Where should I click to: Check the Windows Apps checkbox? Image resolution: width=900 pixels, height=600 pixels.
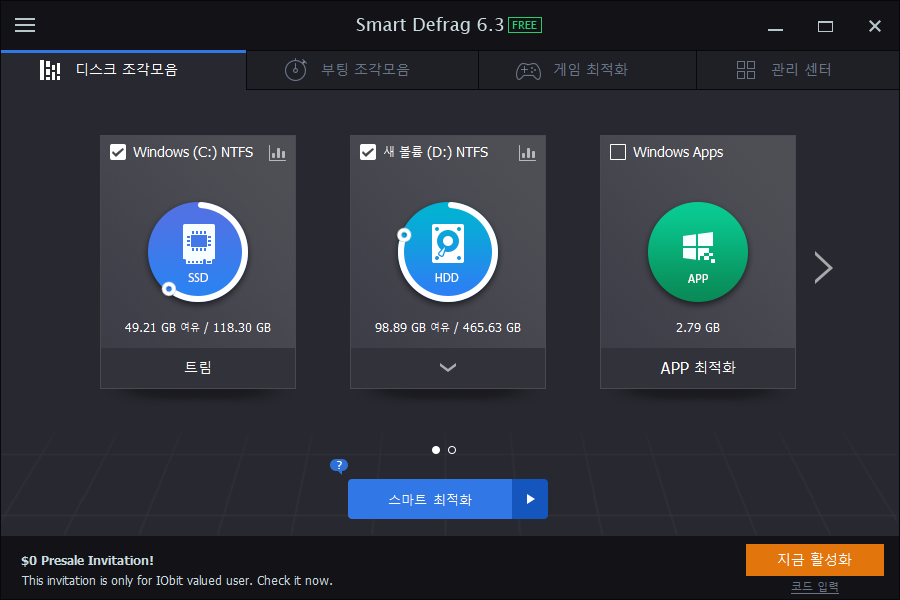(x=618, y=152)
